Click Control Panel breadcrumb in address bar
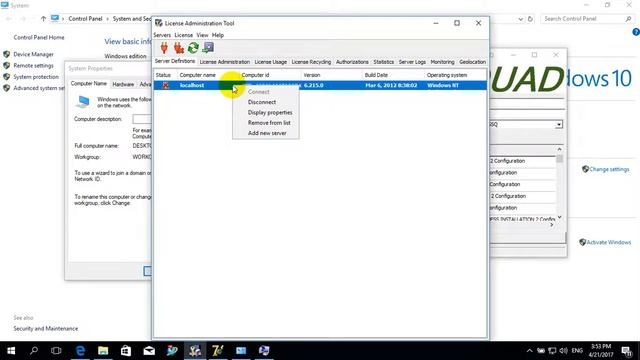Image resolution: width=640 pixels, height=360 pixels. pyautogui.click(x=85, y=19)
